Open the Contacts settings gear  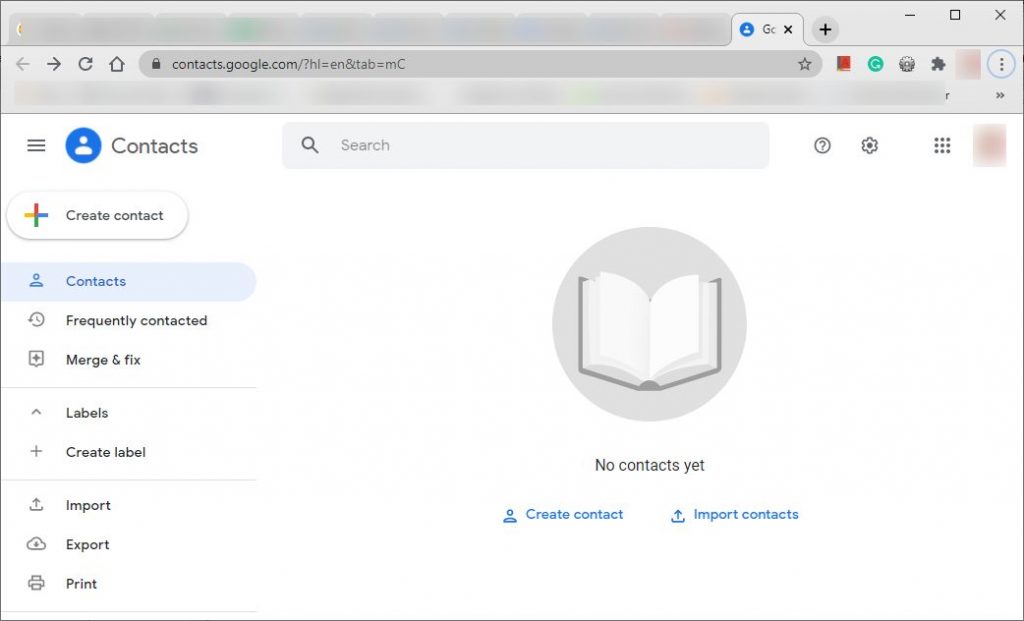click(869, 145)
